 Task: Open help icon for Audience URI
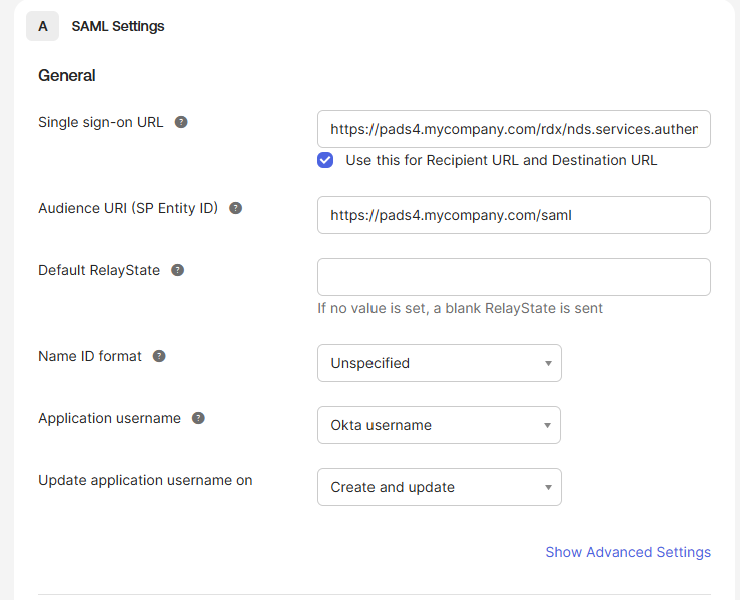(x=235, y=208)
